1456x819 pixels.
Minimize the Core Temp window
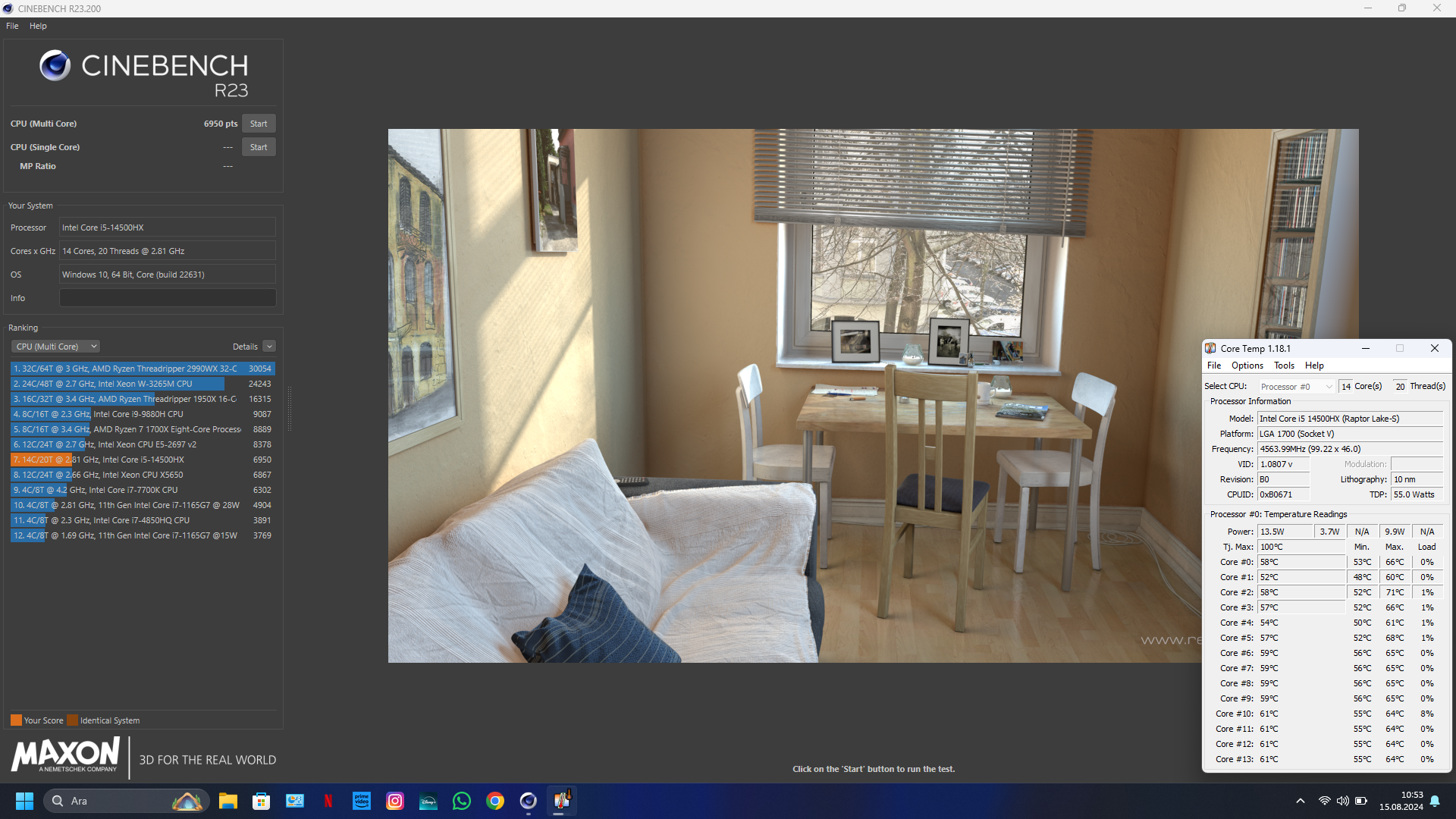1366,348
